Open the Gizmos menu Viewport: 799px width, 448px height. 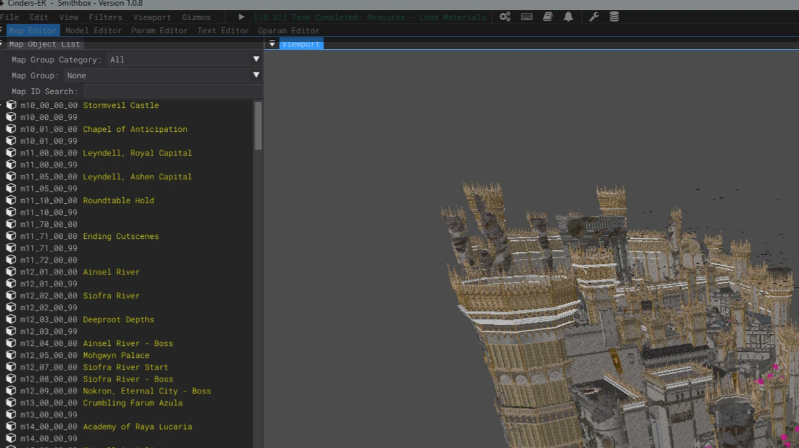point(196,17)
